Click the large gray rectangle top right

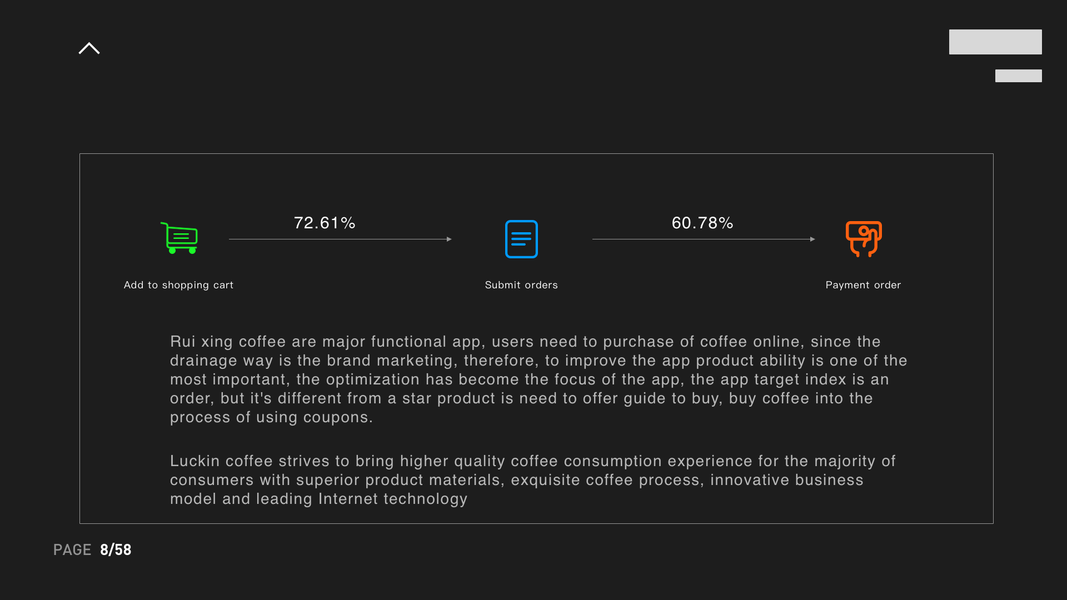[995, 42]
